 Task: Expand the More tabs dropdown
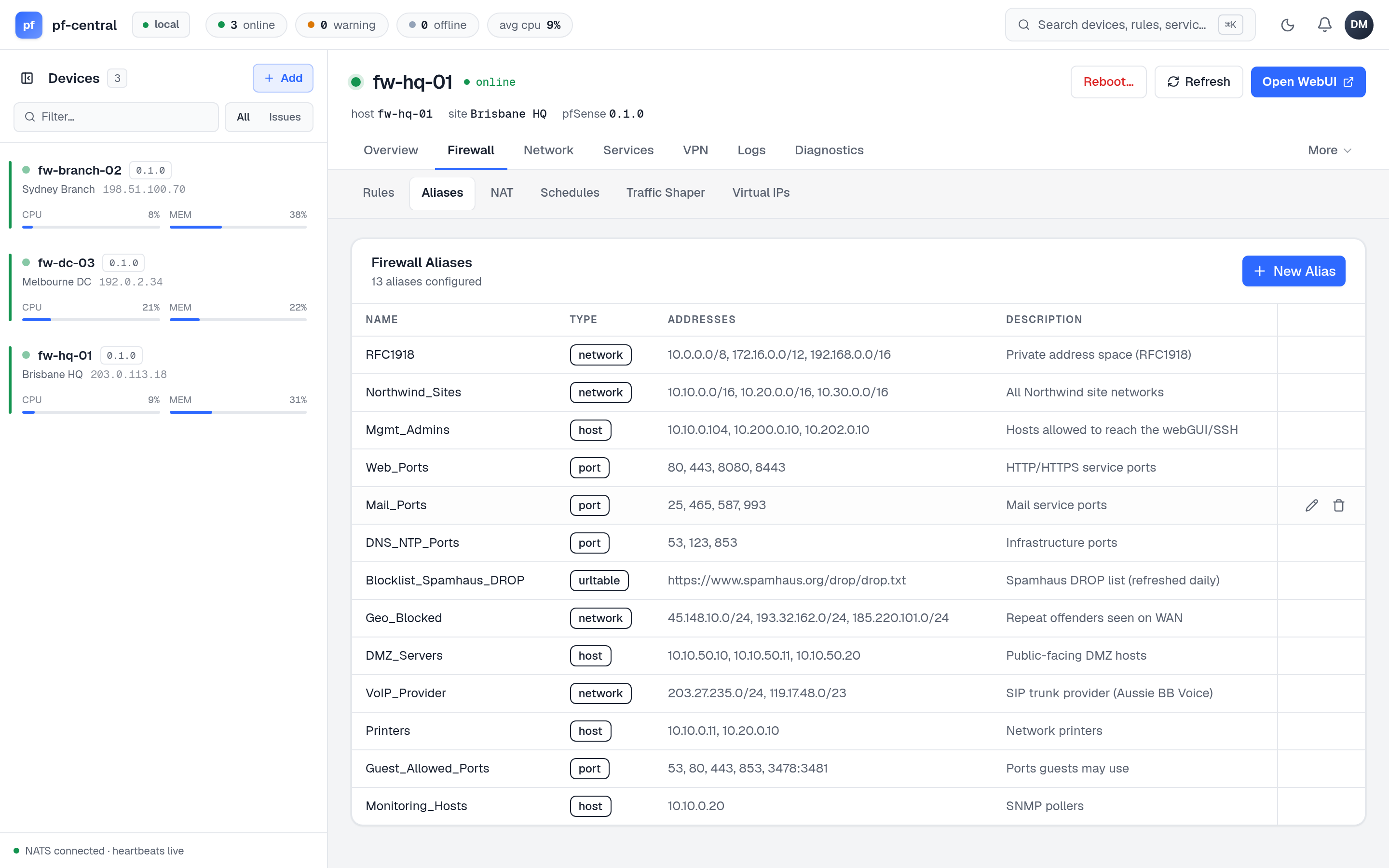click(x=1330, y=150)
